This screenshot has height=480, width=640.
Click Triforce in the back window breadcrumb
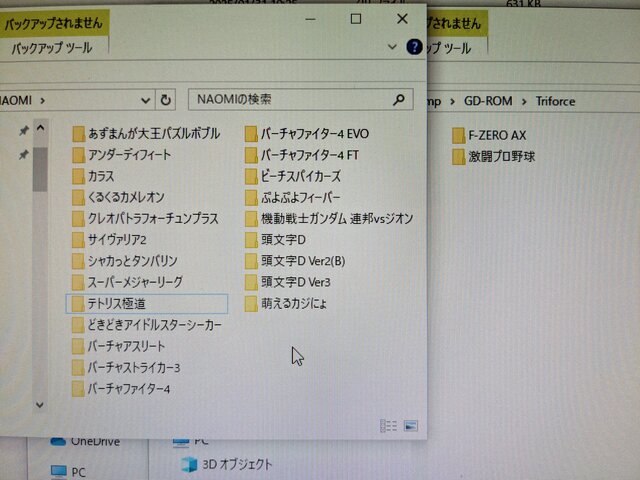(556, 101)
